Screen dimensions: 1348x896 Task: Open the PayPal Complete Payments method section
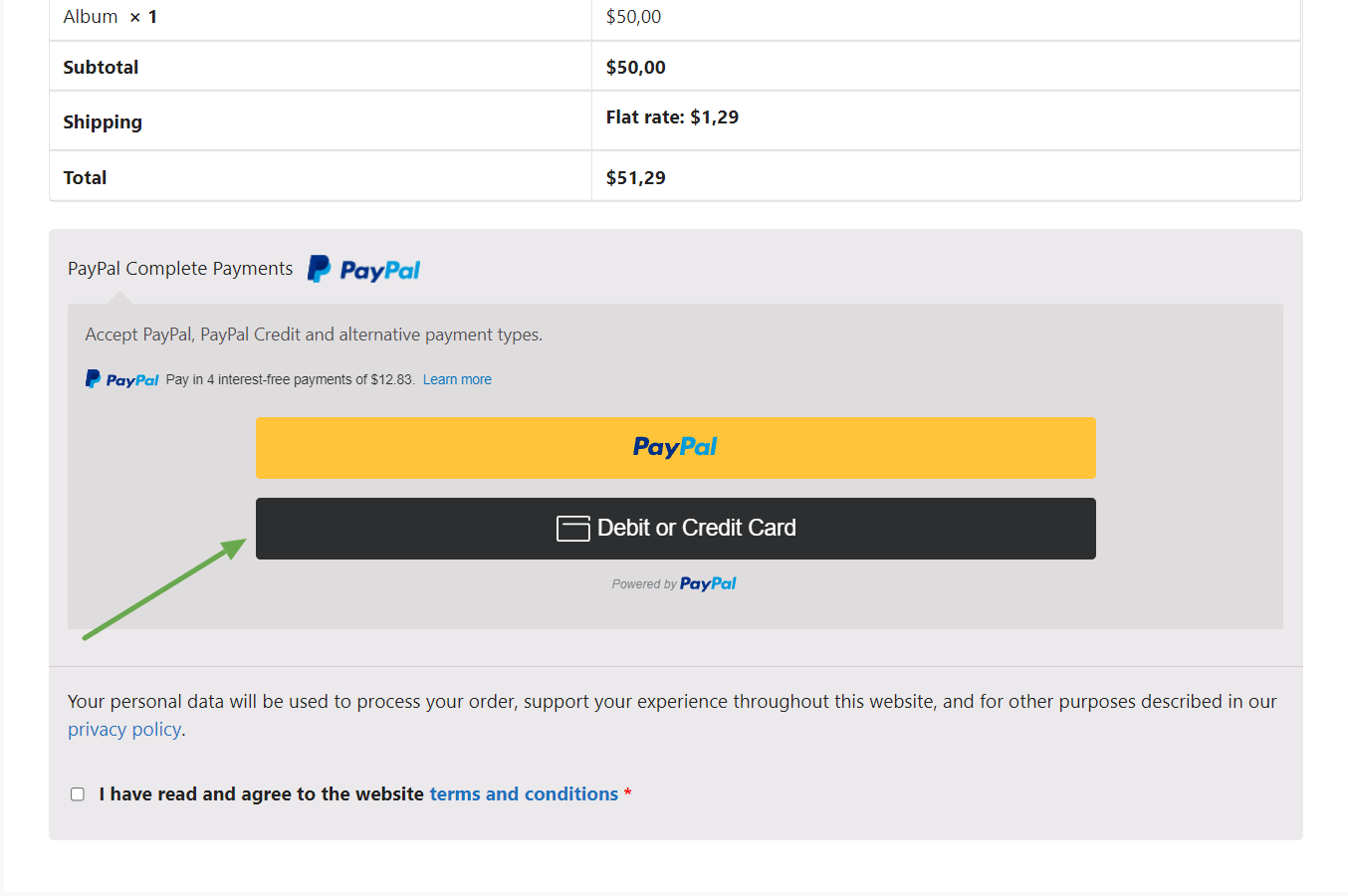coord(179,268)
